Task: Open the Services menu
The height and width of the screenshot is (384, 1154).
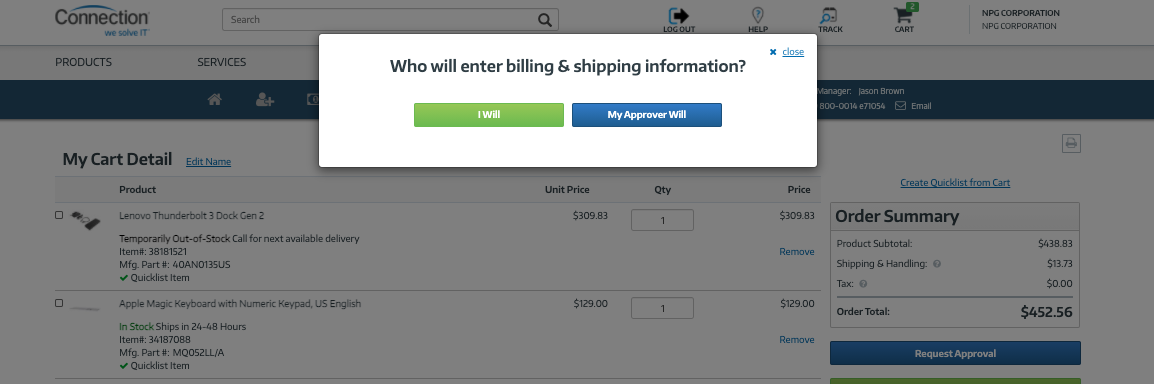Action: tap(222, 63)
